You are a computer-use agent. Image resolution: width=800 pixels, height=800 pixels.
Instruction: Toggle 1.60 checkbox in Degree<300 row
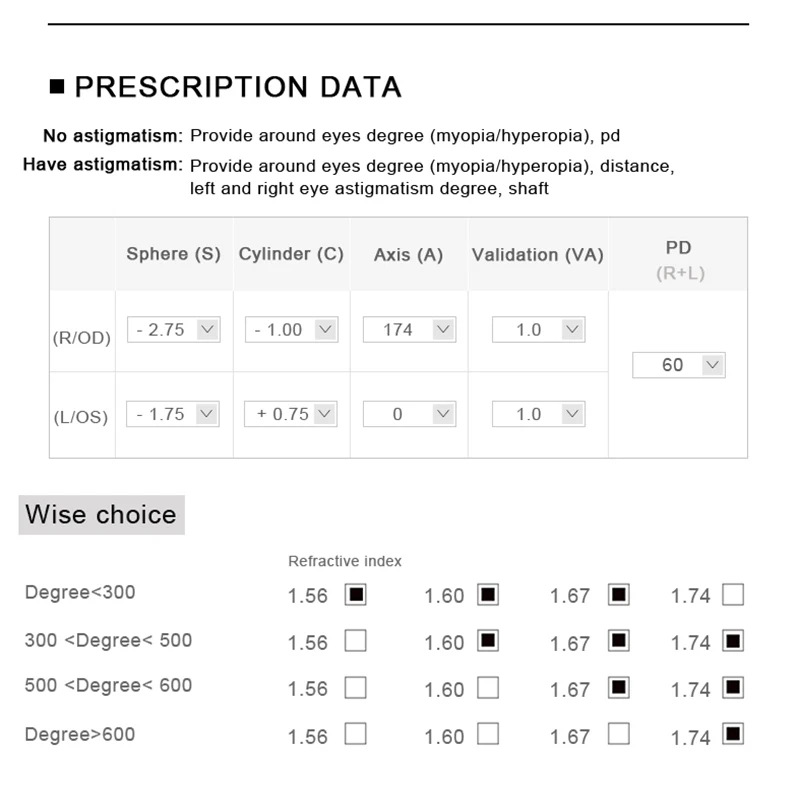pos(488,595)
